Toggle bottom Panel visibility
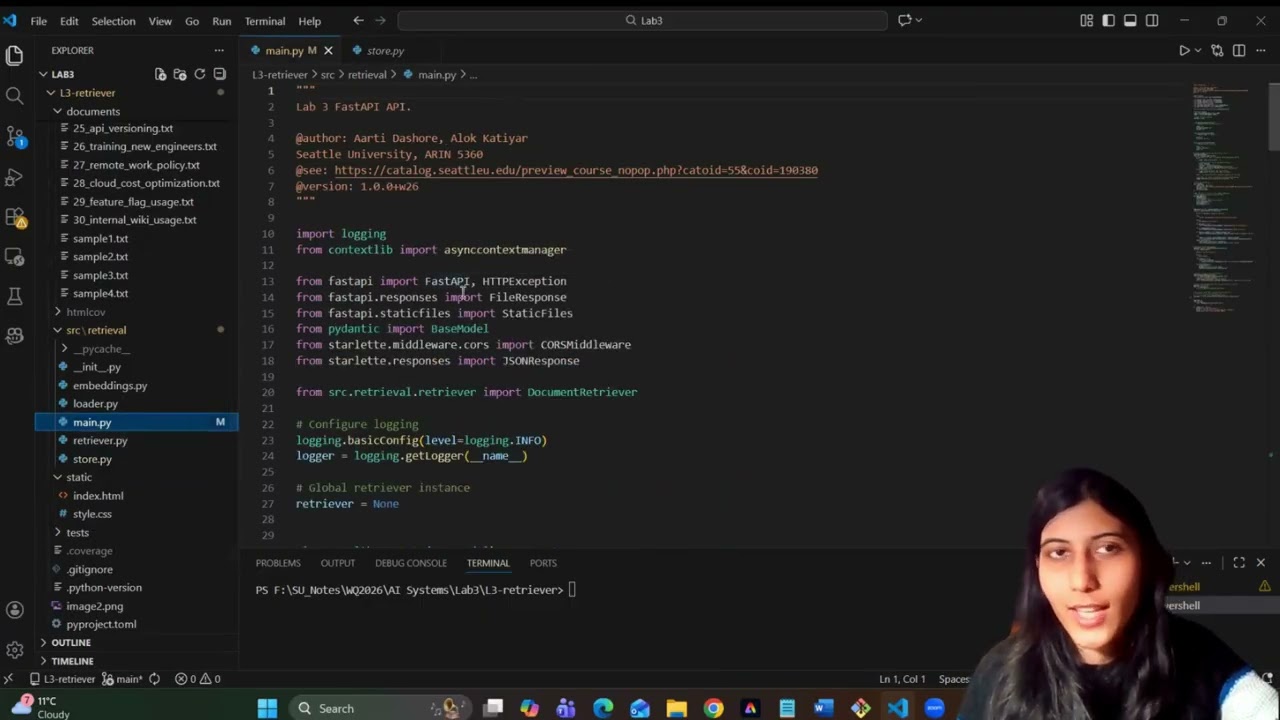 click(x=1130, y=20)
